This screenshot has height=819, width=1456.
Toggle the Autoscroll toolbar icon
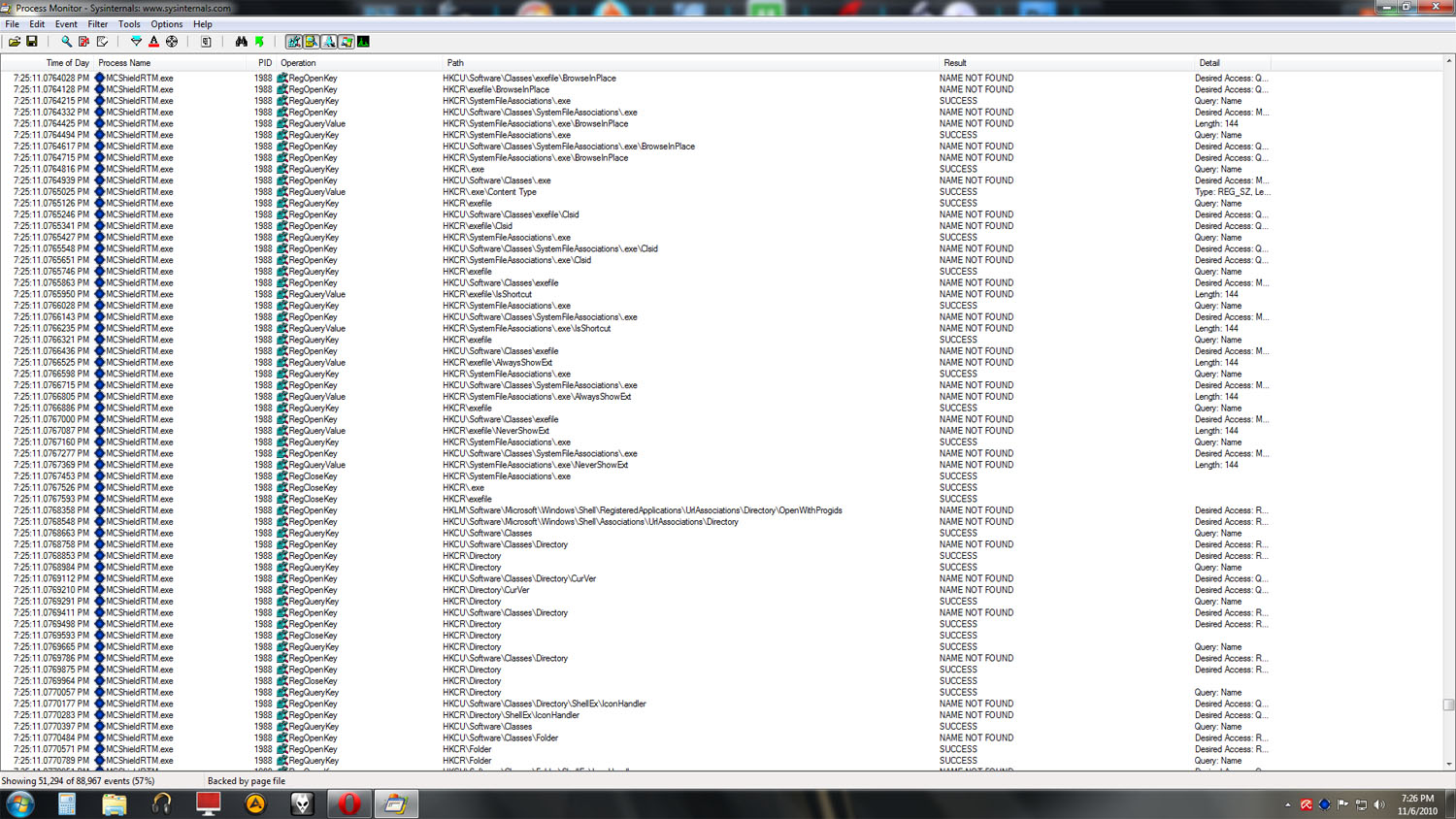[x=83, y=42]
